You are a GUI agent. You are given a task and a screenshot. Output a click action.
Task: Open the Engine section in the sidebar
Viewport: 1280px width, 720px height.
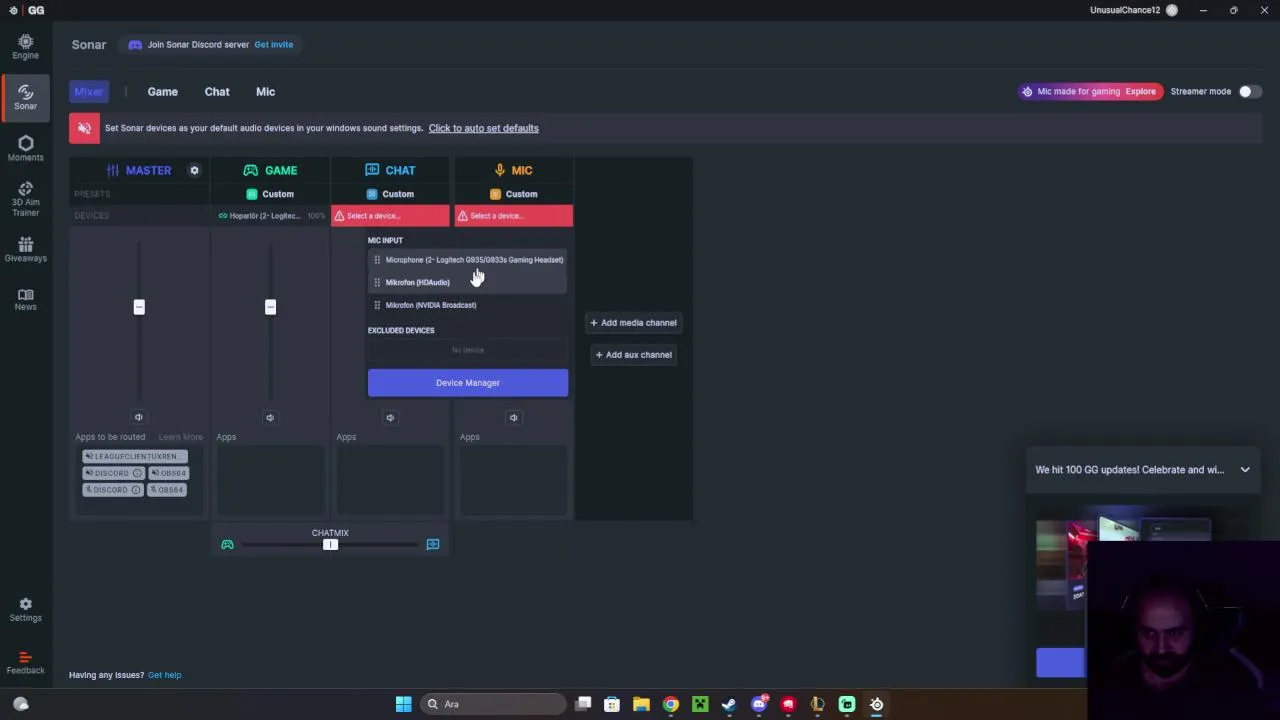click(25, 46)
